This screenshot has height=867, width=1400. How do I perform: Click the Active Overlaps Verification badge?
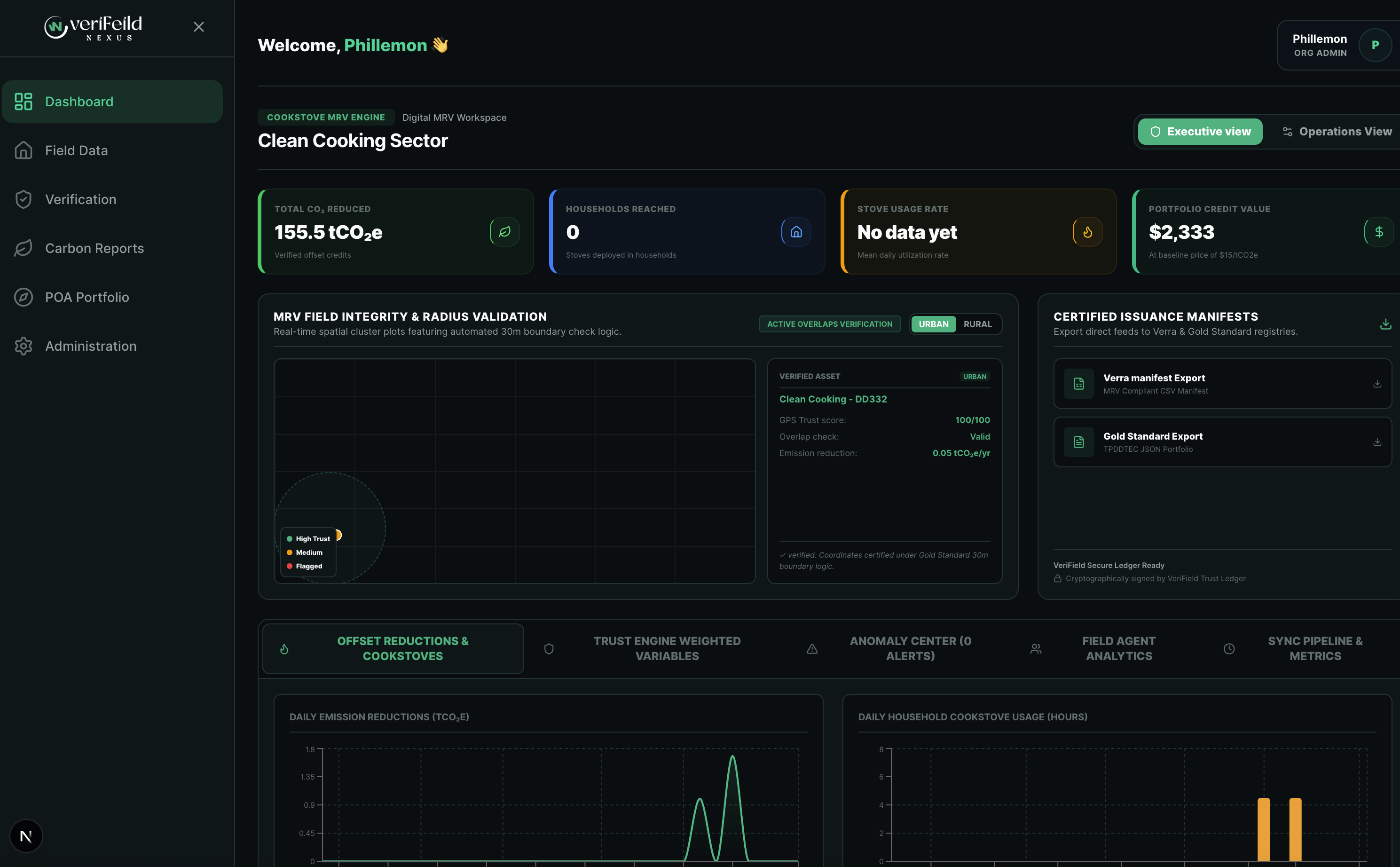point(830,324)
